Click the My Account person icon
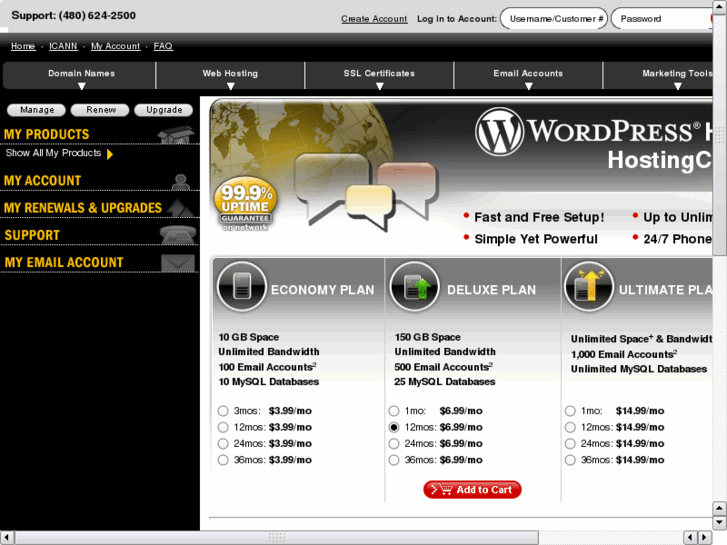Screen dimensions: 727x545 coord(180,182)
